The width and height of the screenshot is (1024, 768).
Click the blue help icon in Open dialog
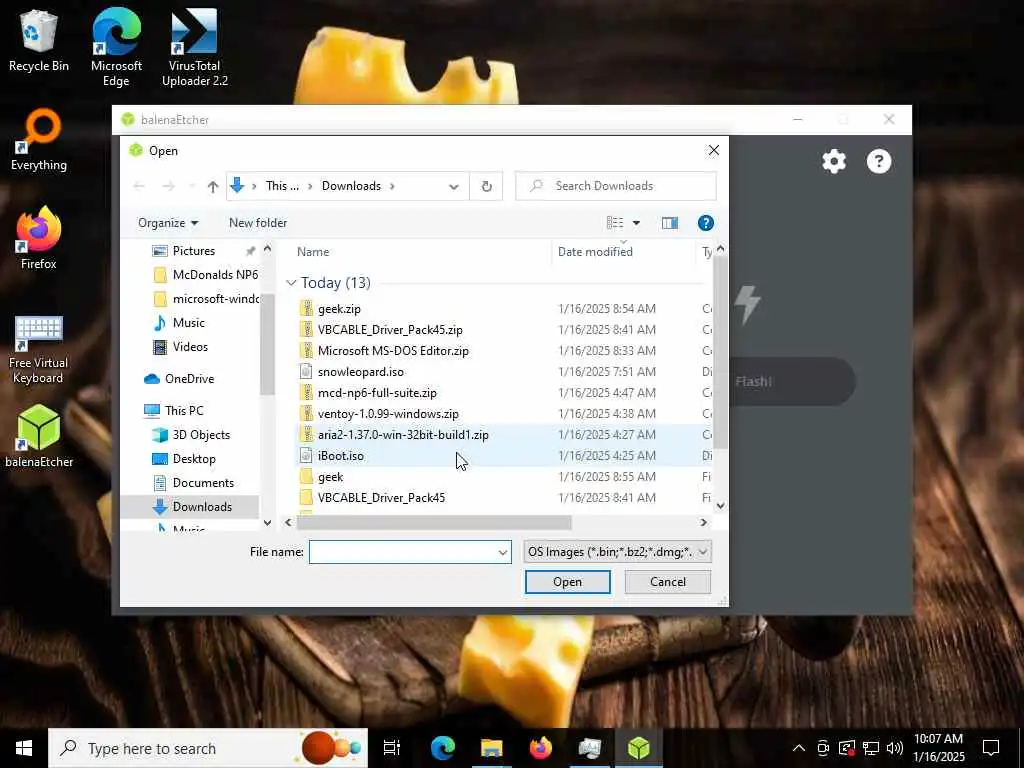[705, 223]
